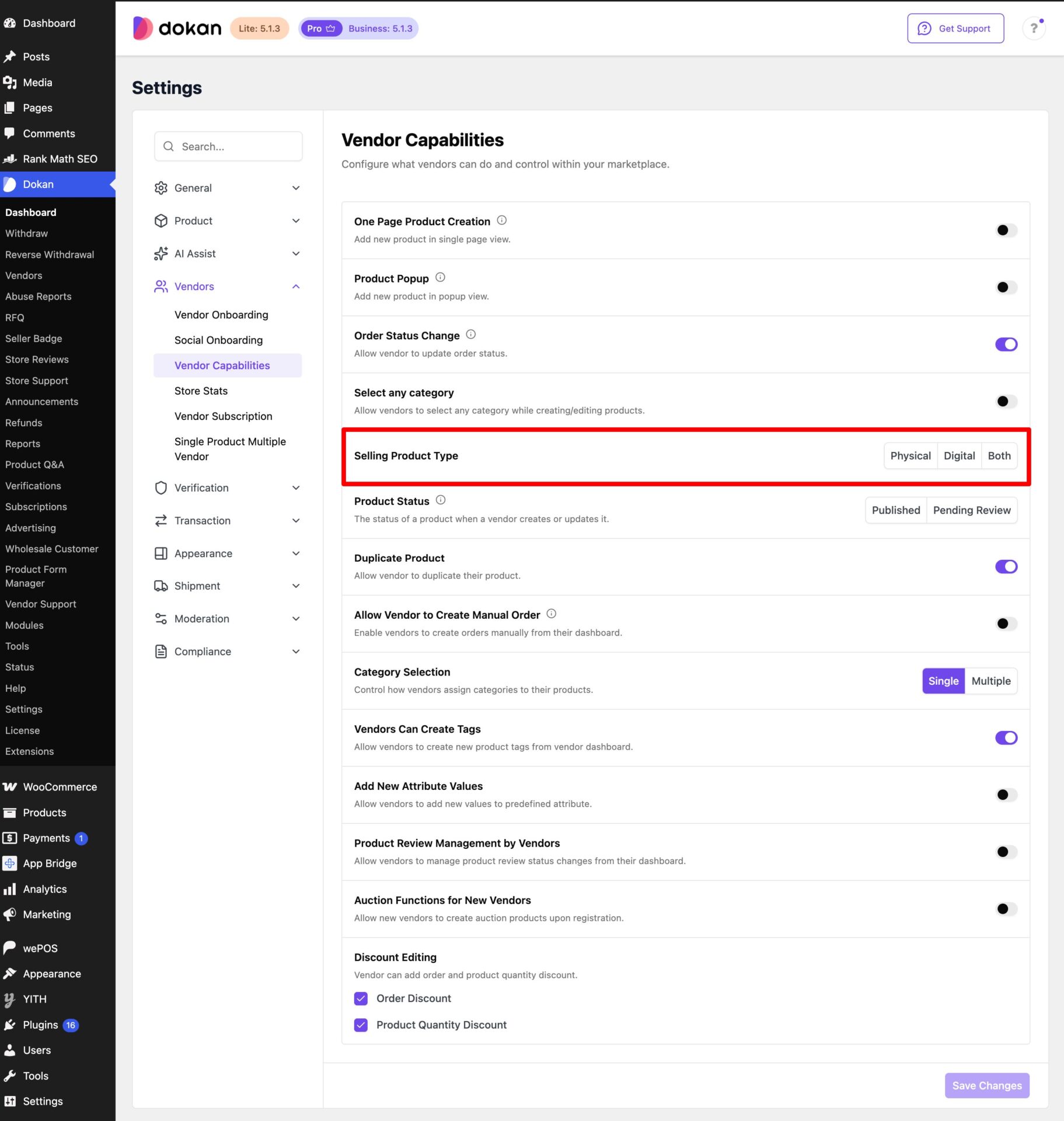Set Product Status to Pending Review
Viewport: 1064px width, 1121px height.
pyautogui.click(x=972, y=510)
